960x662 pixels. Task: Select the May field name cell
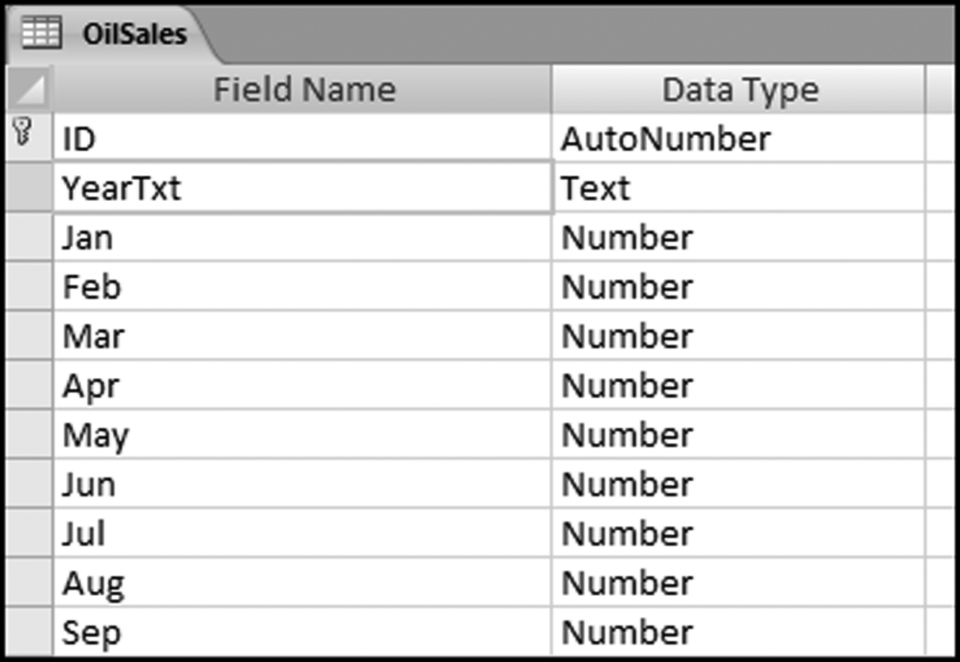[300, 435]
